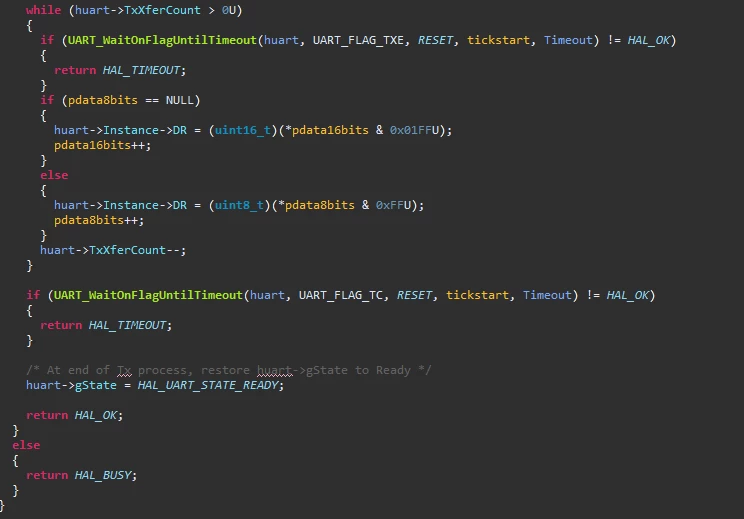Click the 'while' keyword in the loop header
This screenshot has width=744, height=519.
pos(43,10)
